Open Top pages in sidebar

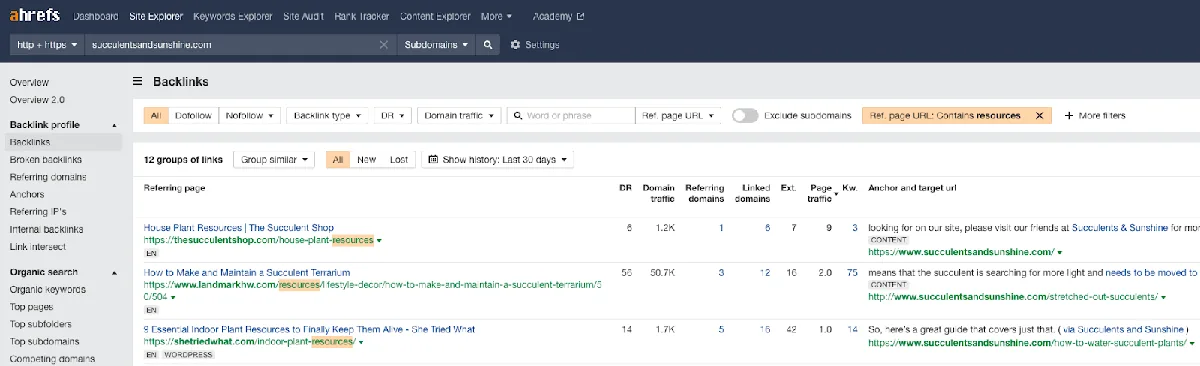coord(32,307)
